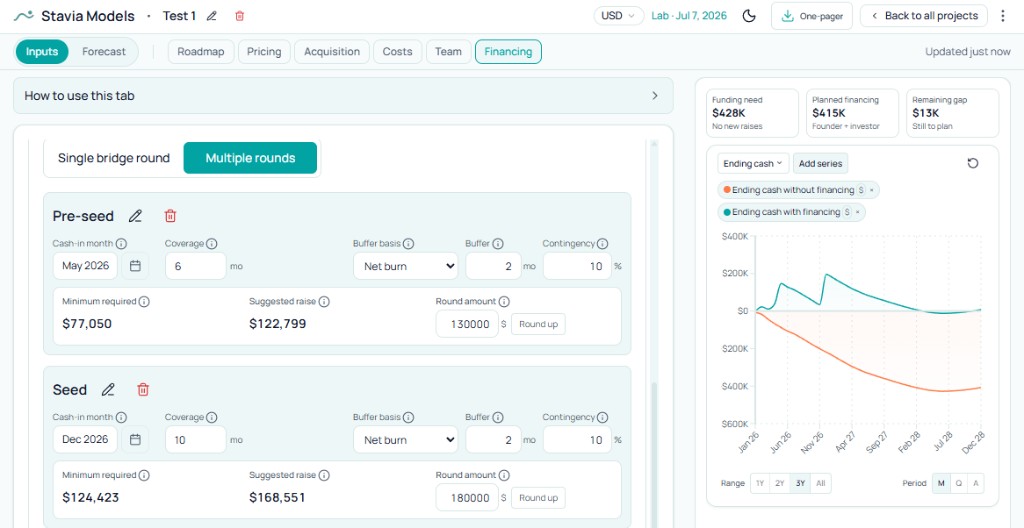Viewport: 1024px width, 528px height.
Task: Open Pre-seed Buffer basis Net burn dropdown
Action: 406,266
